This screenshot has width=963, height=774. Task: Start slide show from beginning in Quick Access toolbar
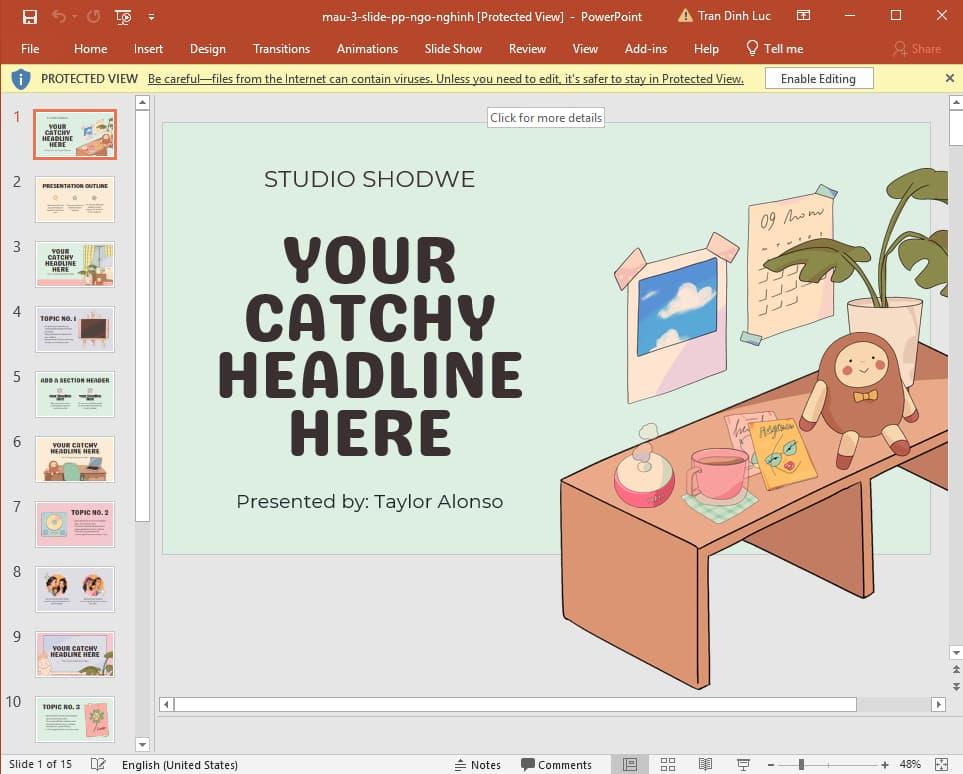click(122, 17)
